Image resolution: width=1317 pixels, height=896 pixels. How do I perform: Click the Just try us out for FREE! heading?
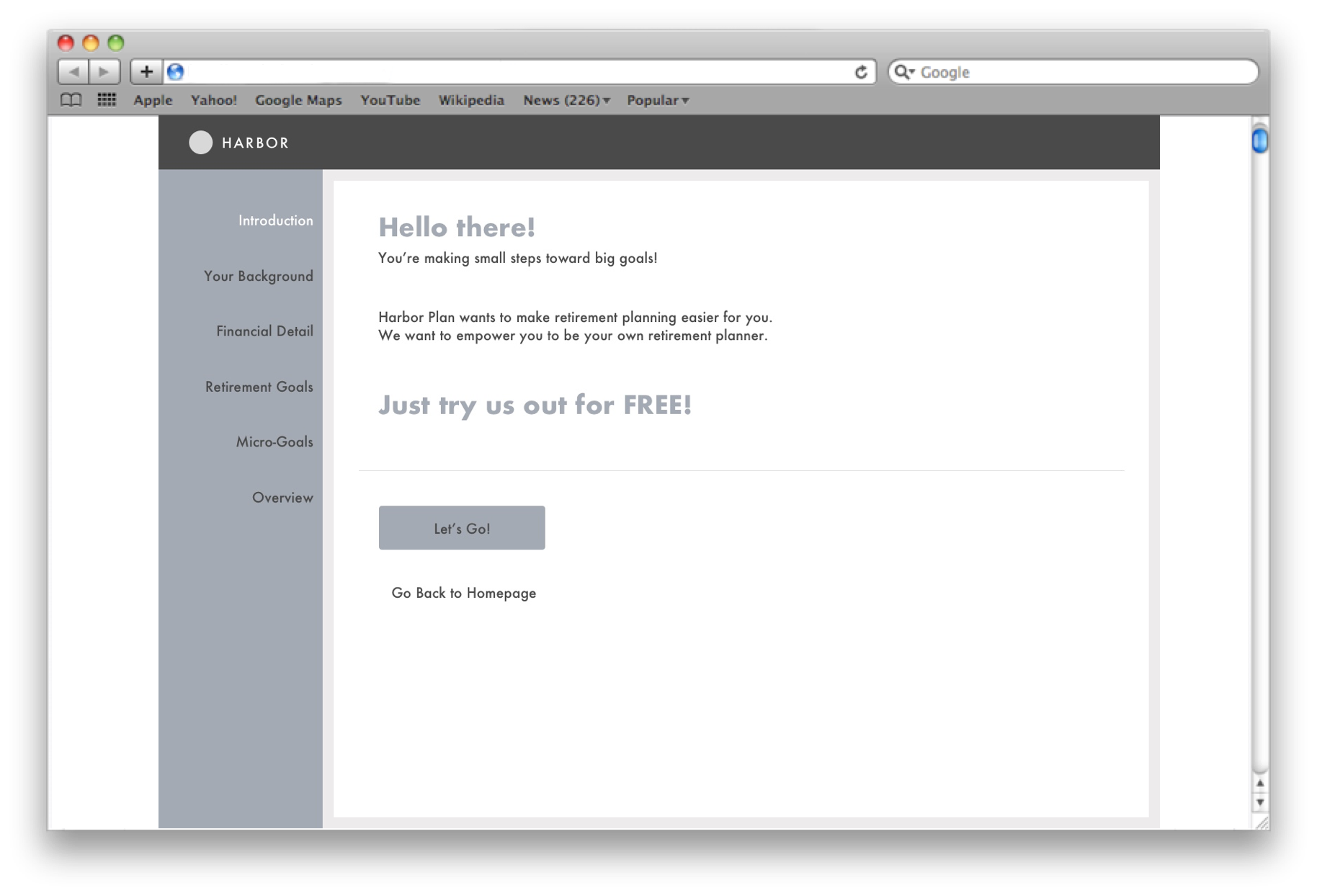(x=535, y=405)
